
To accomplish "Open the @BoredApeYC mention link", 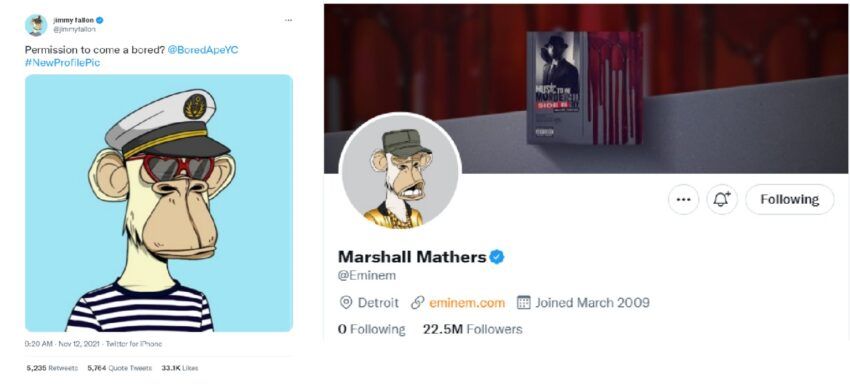I will 203,50.
